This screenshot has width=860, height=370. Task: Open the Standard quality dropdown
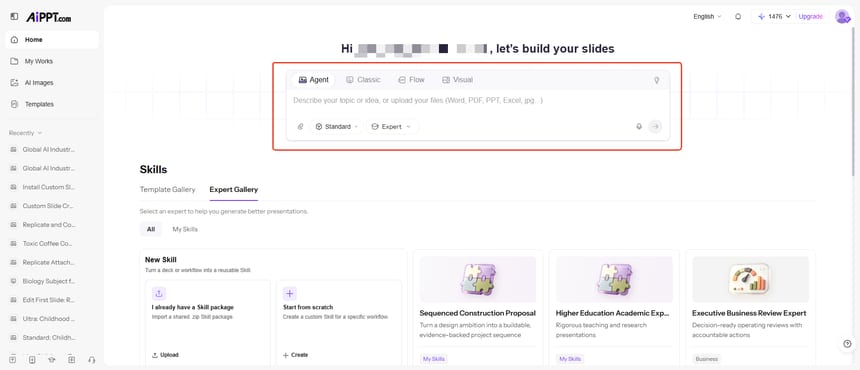(336, 127)
